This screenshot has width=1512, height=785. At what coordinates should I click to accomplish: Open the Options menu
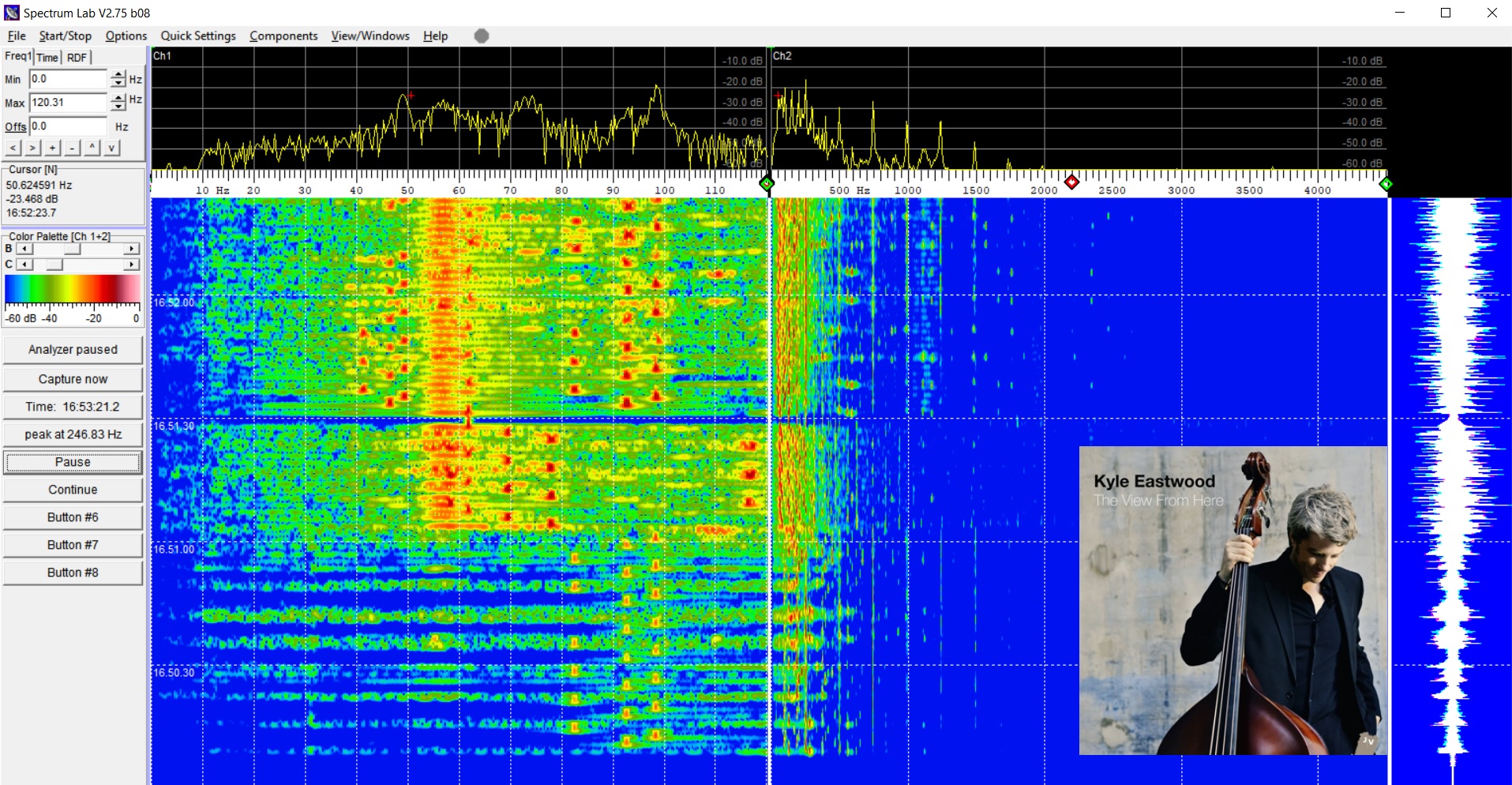(126, 36)
